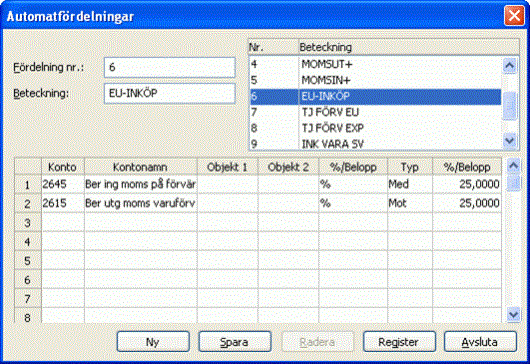The image size is (530, 364).
Task: Select the TJ FÖRV EU row
Action: coord(375,112)
